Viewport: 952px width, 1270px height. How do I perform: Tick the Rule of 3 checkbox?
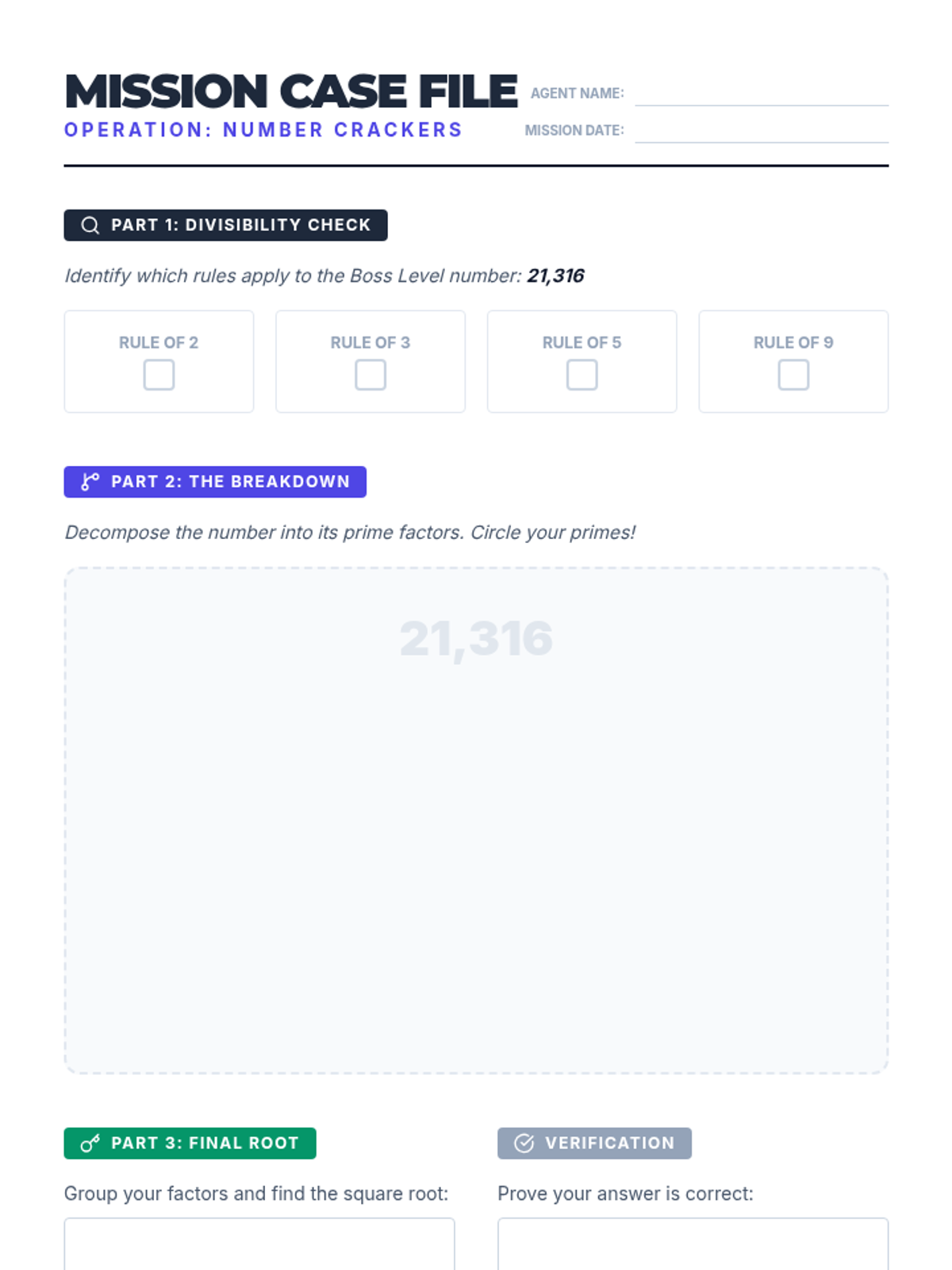[370, 375]
